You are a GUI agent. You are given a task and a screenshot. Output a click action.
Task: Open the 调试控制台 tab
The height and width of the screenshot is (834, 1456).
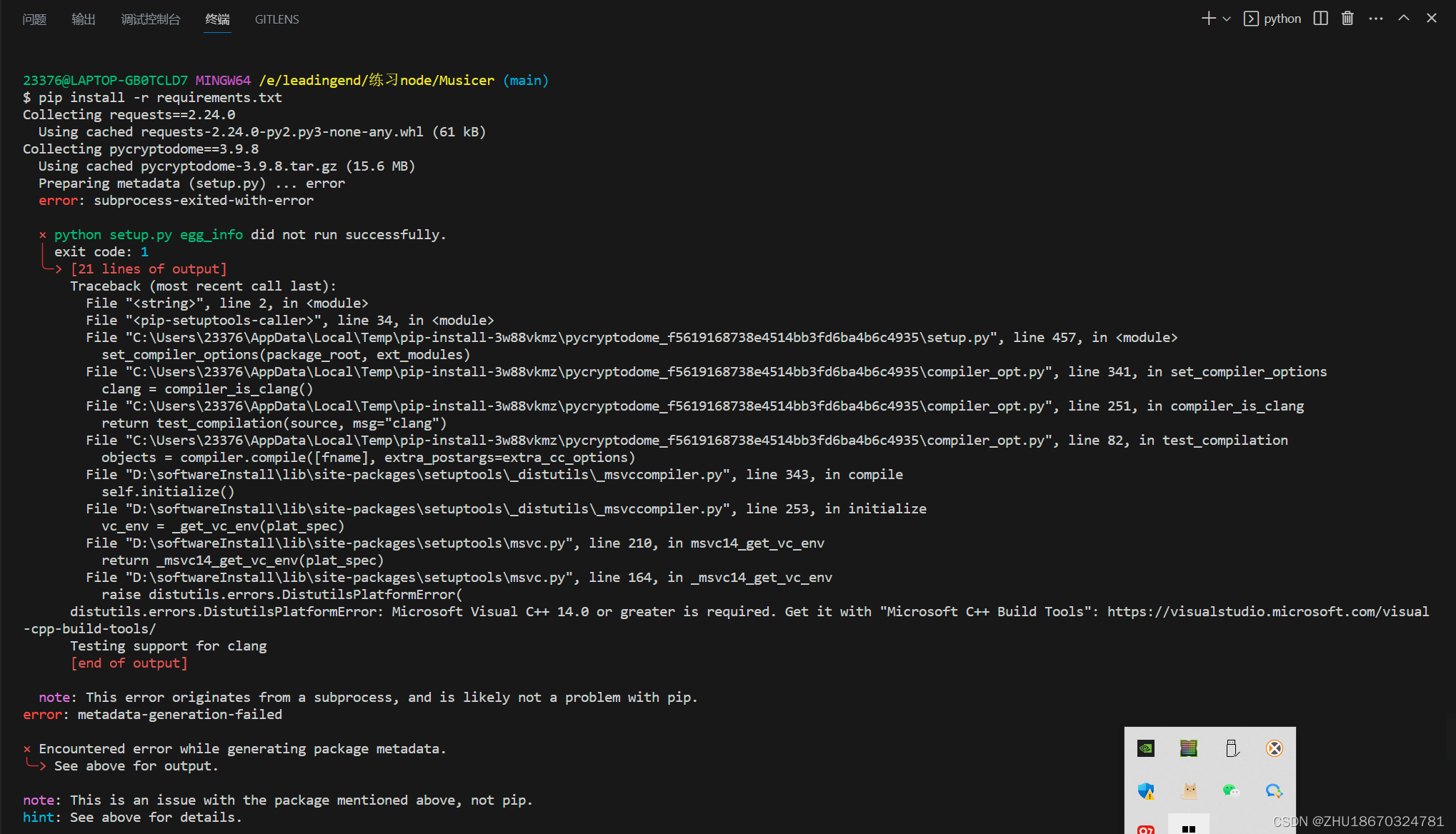[x=151, y=19]
